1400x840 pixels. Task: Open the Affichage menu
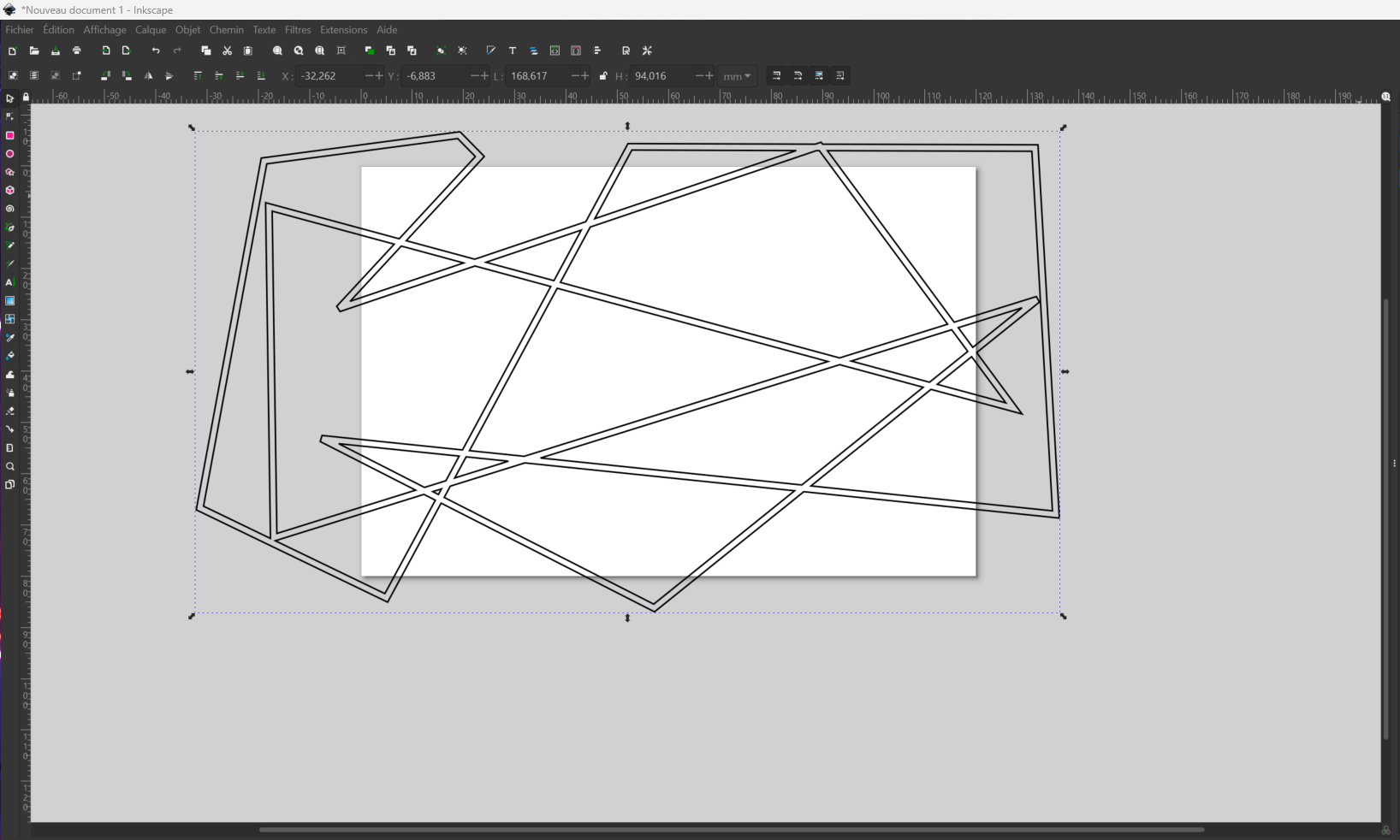[x=104, y=30]
